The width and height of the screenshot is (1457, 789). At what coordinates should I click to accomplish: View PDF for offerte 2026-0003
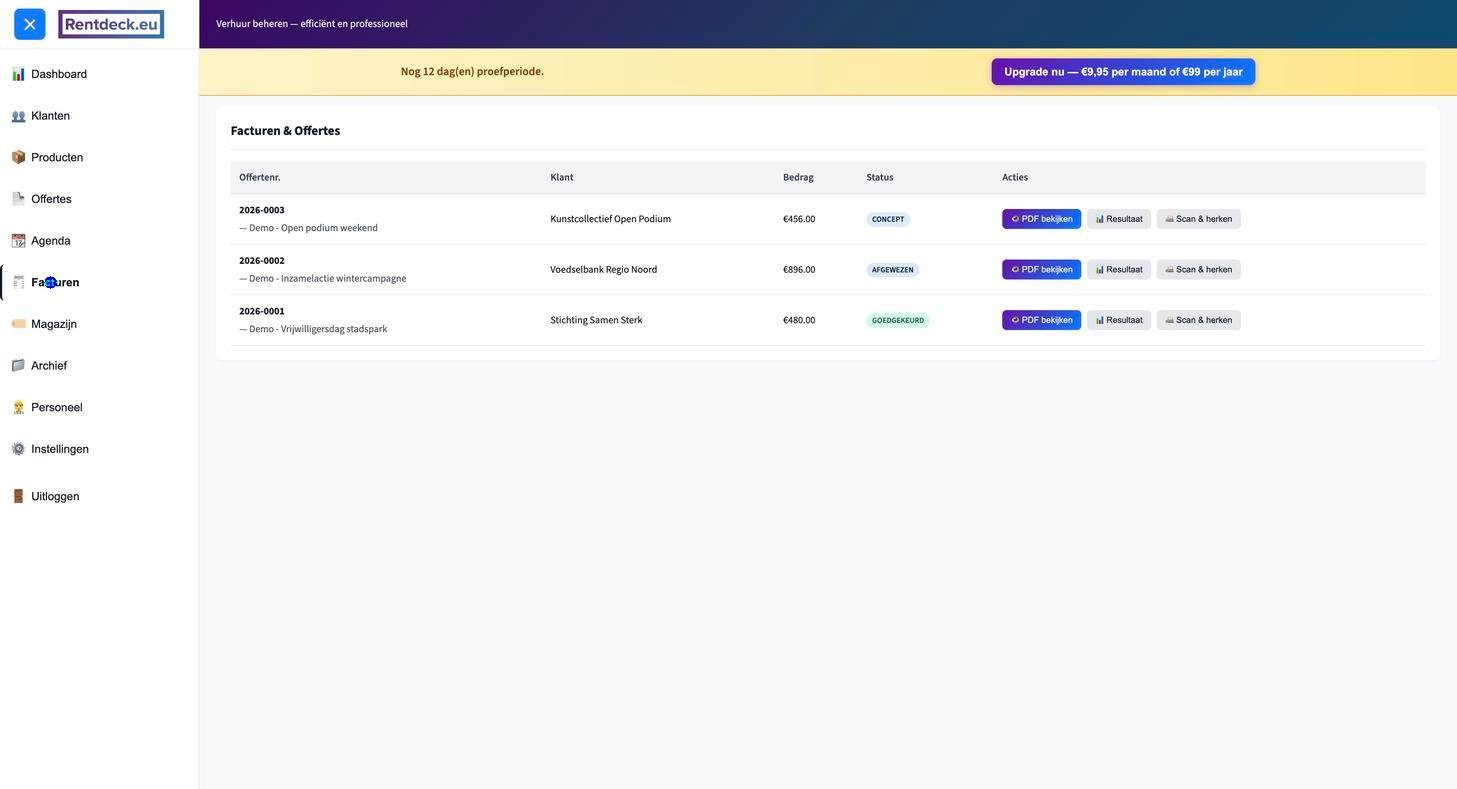pyautogui.click(x=1041, y=219)
